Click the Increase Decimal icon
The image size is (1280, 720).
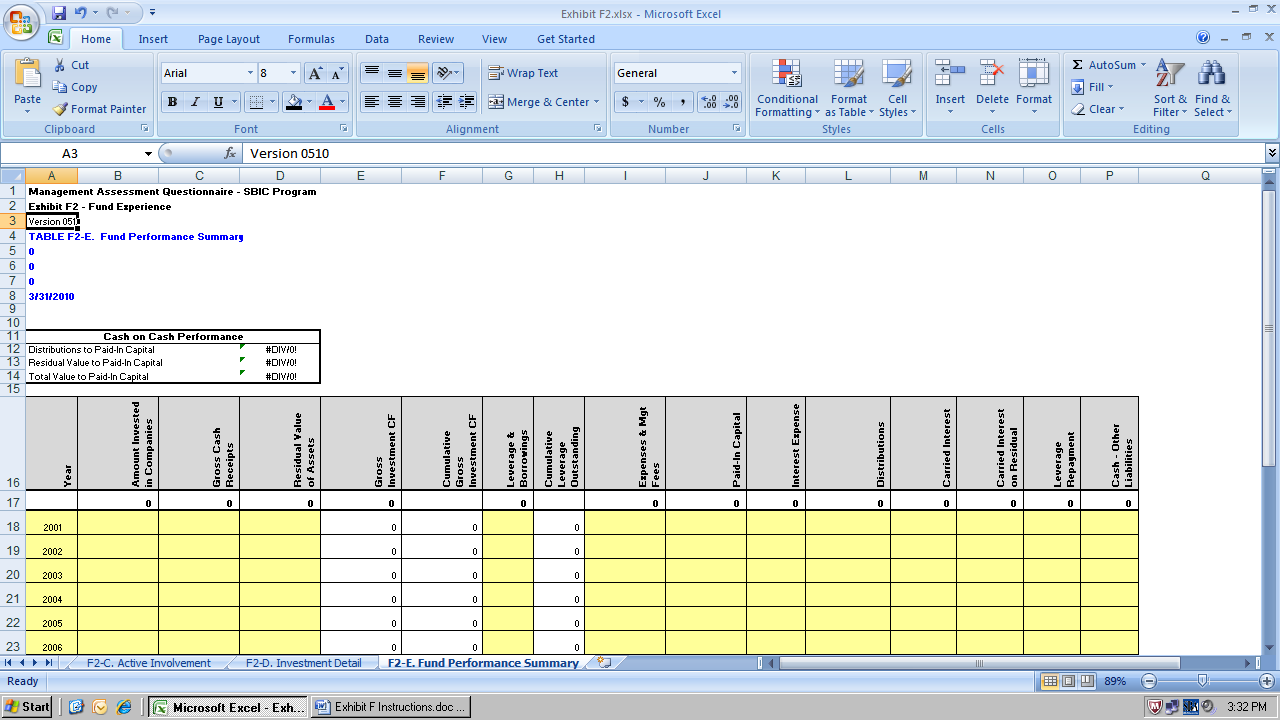(x=709, y=102)
